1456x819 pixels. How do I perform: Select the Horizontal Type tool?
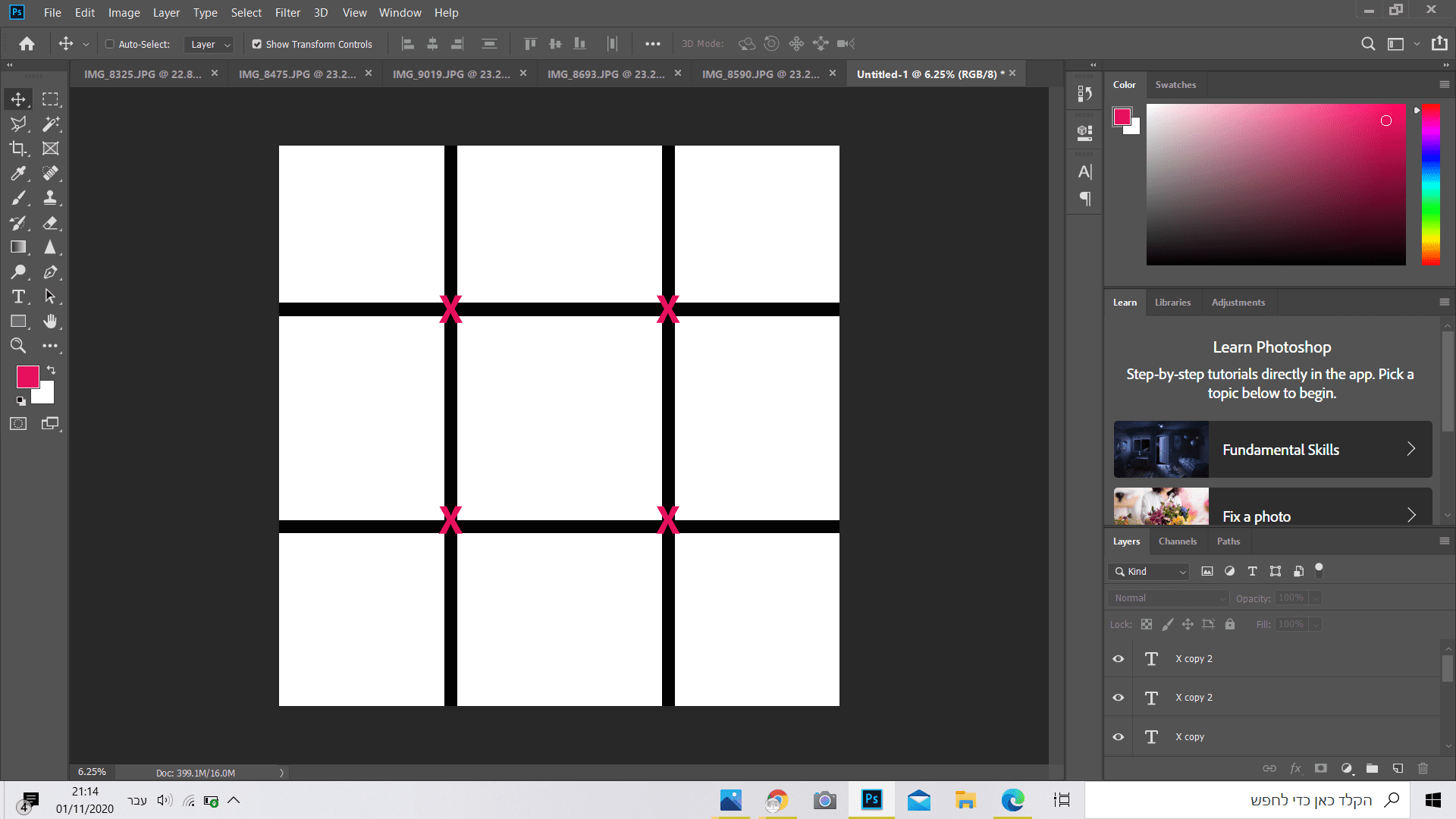point(18,297)
